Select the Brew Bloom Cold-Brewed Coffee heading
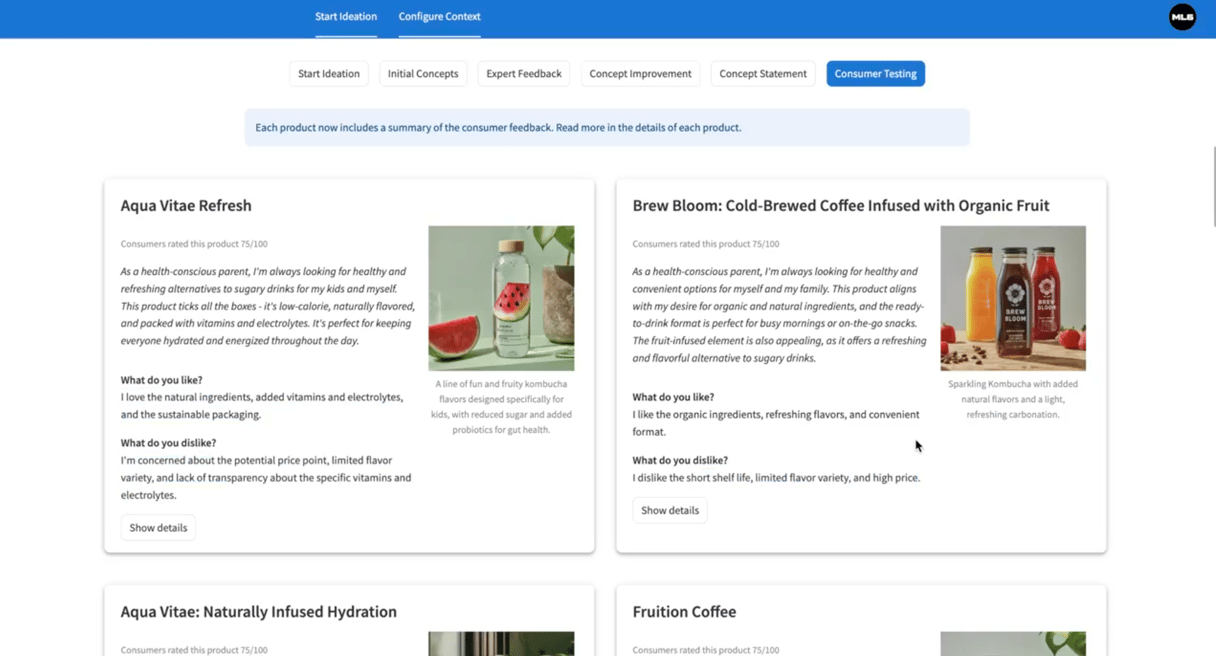This screenshot has height=656, width=1216. pyautogui.click(x=840, y=206)
